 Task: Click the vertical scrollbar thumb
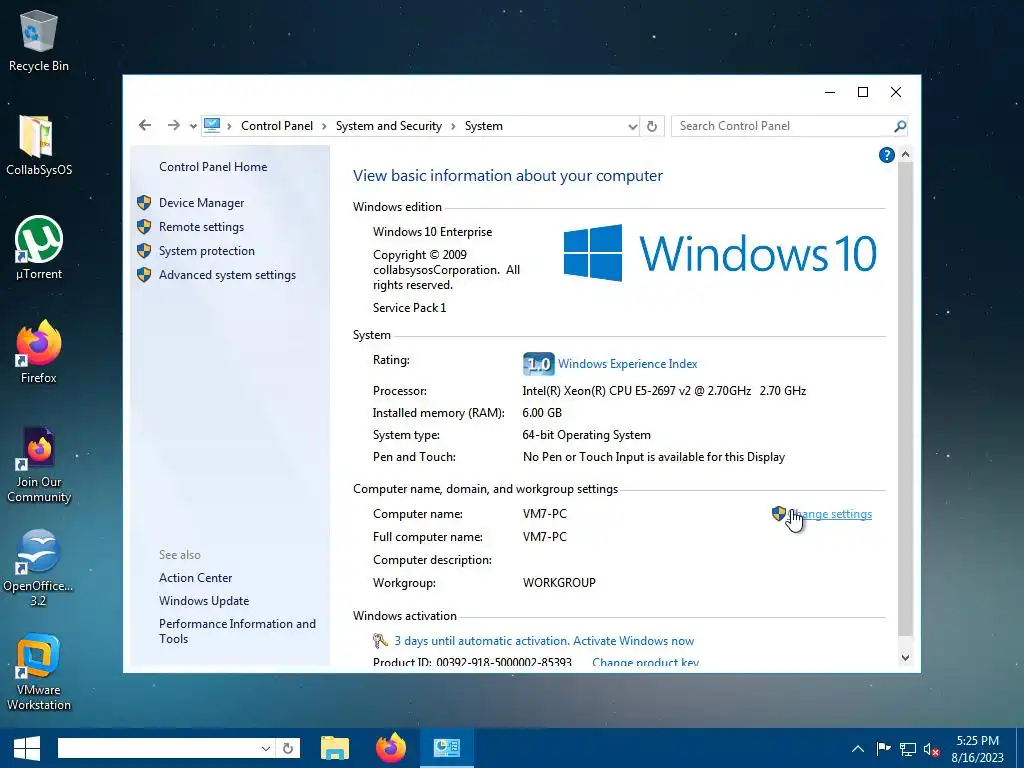coord(905,400)
